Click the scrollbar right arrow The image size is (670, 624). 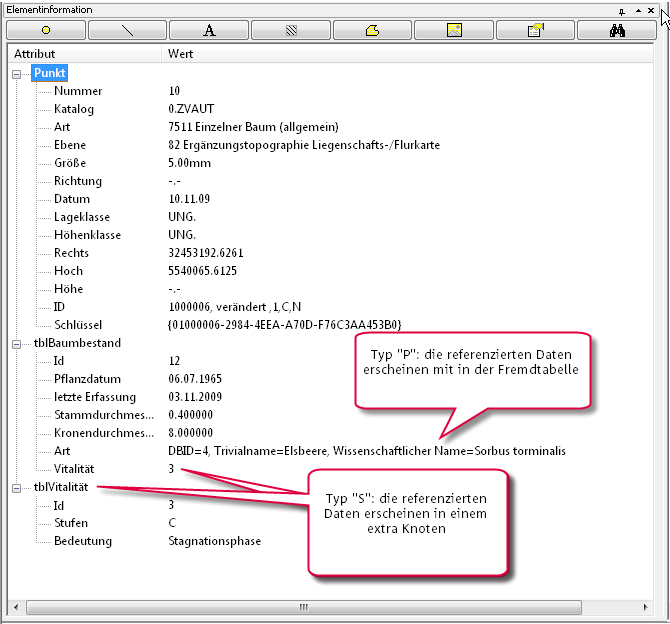pyautogui.click(x=645, y=607)
